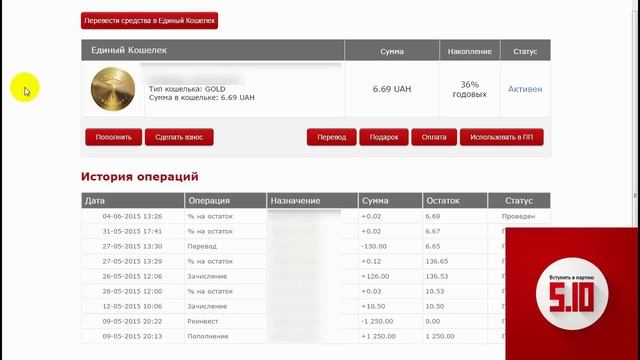
Task: Click the 'Оплата' payment button
Action: [x=434, y=137]
